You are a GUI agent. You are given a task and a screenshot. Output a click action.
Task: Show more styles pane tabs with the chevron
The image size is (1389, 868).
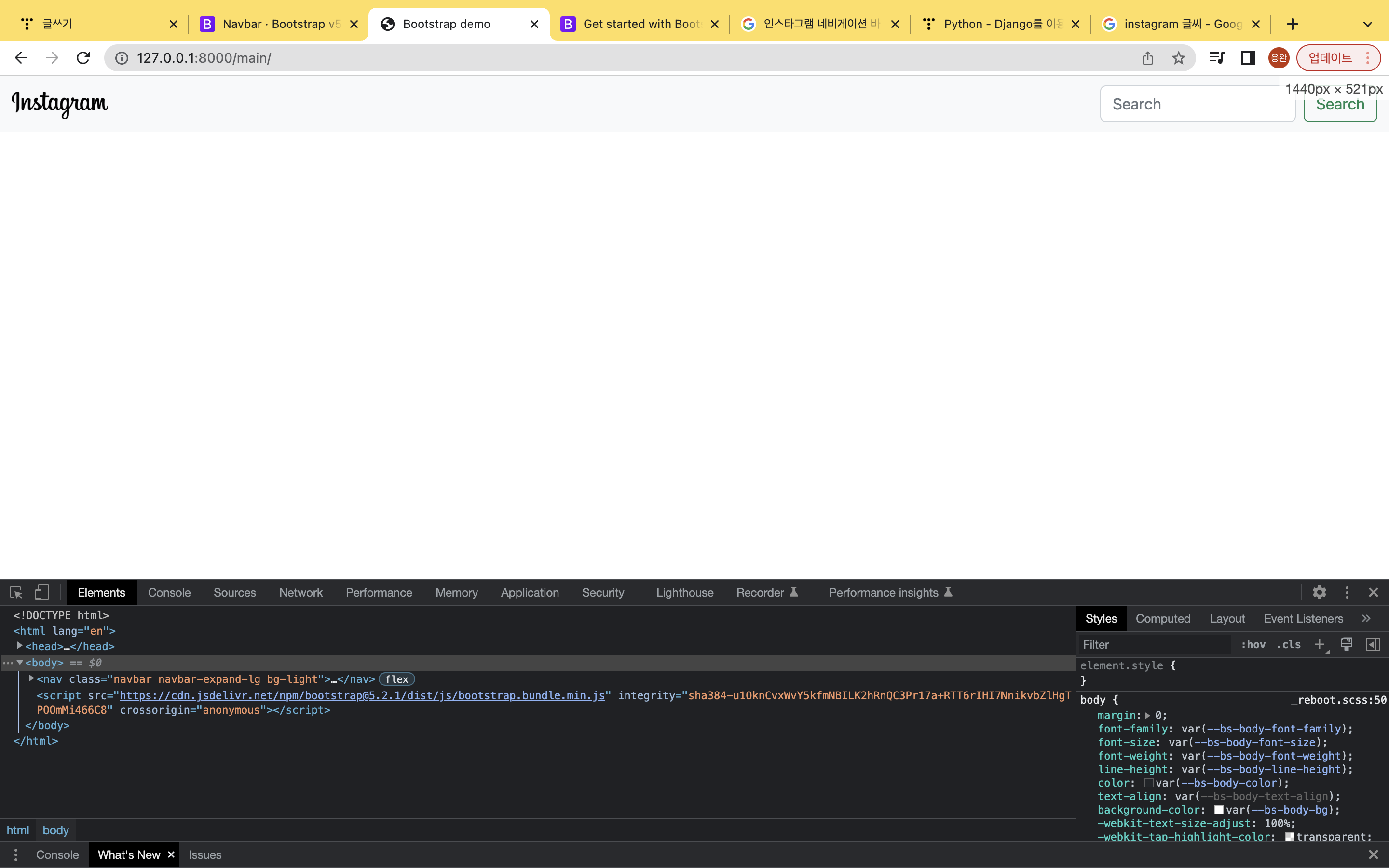(x=1366, y=619)
